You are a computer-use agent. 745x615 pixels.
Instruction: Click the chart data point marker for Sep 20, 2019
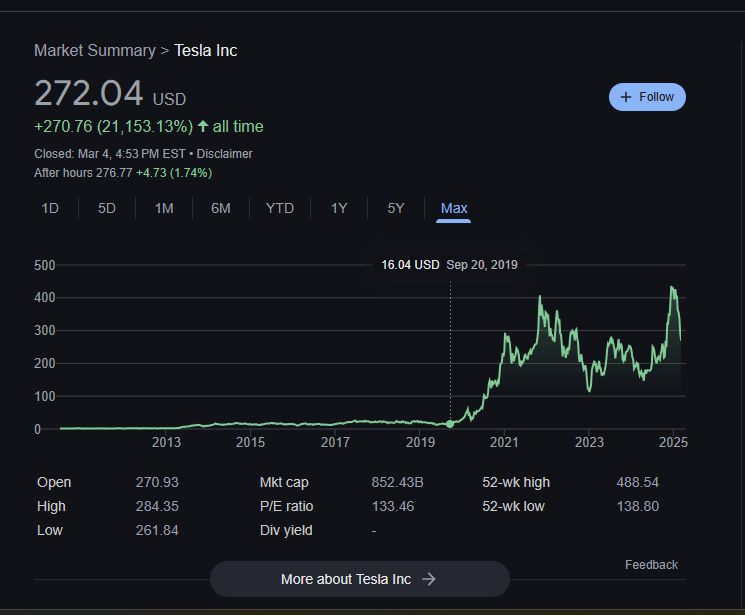(450, 423)
